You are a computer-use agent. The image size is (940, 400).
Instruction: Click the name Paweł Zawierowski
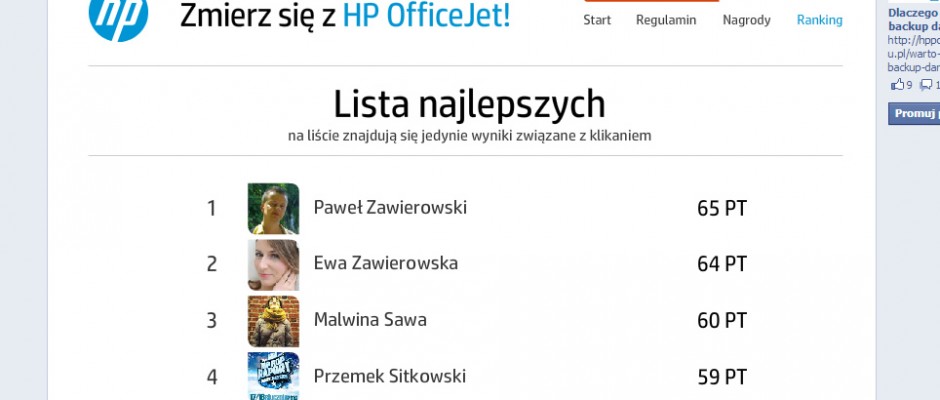pyautogui.click(x=390, y=207)
